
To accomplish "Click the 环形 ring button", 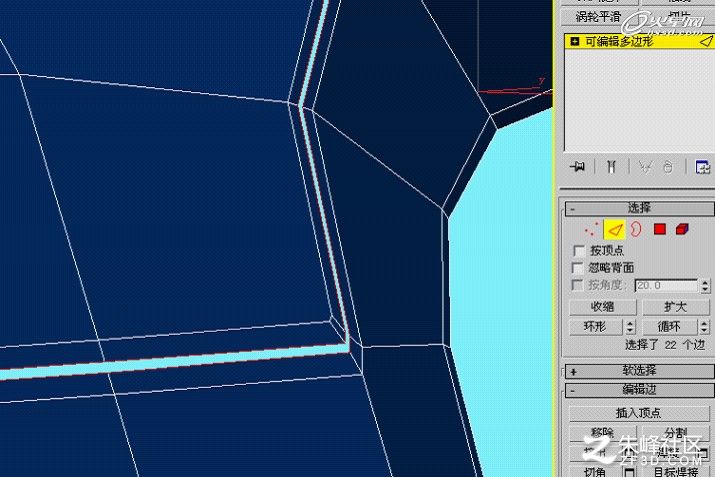I will click(596, 327).
